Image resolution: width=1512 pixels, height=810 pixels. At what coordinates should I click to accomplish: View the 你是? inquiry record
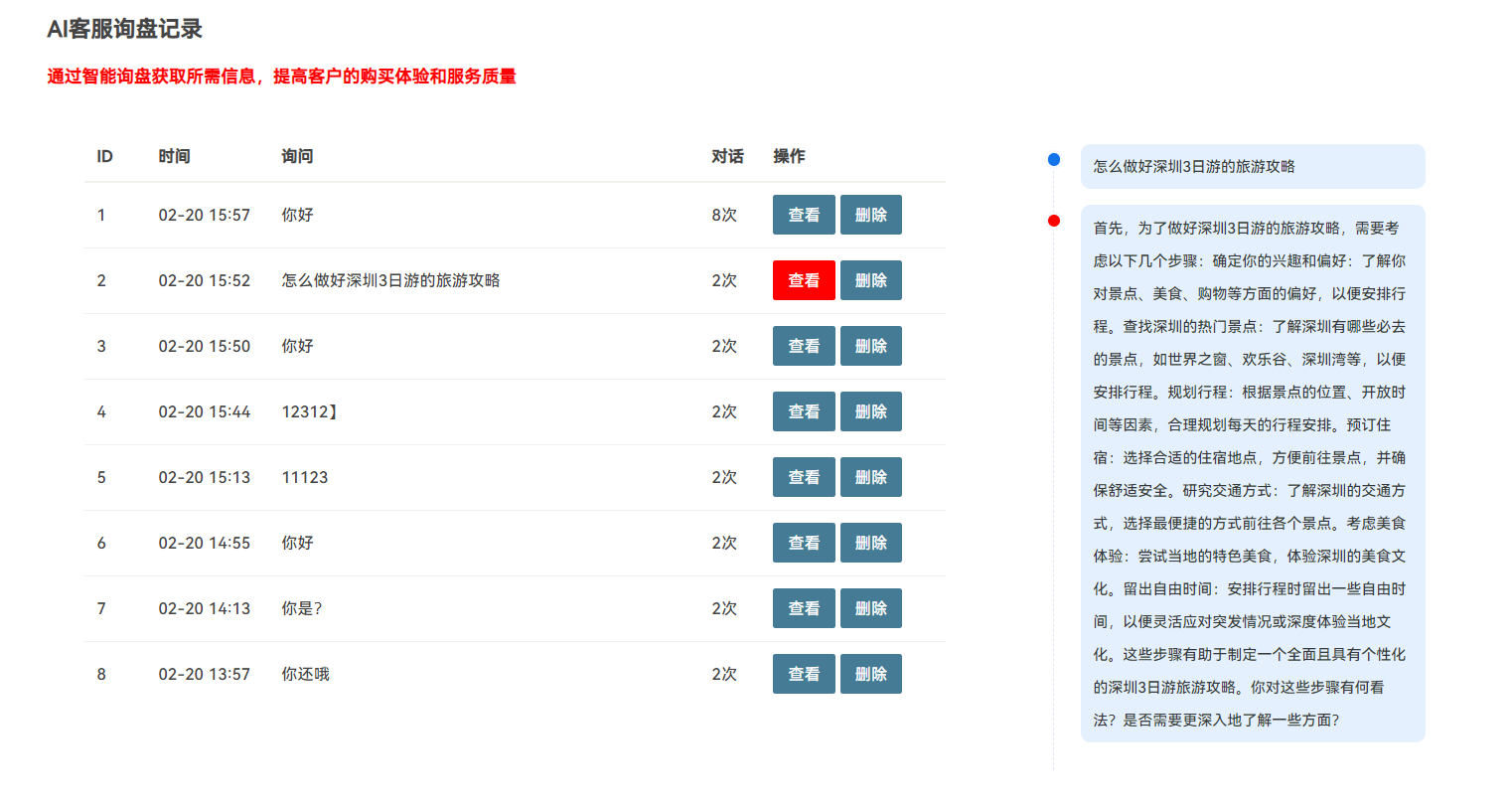point(803,608)
